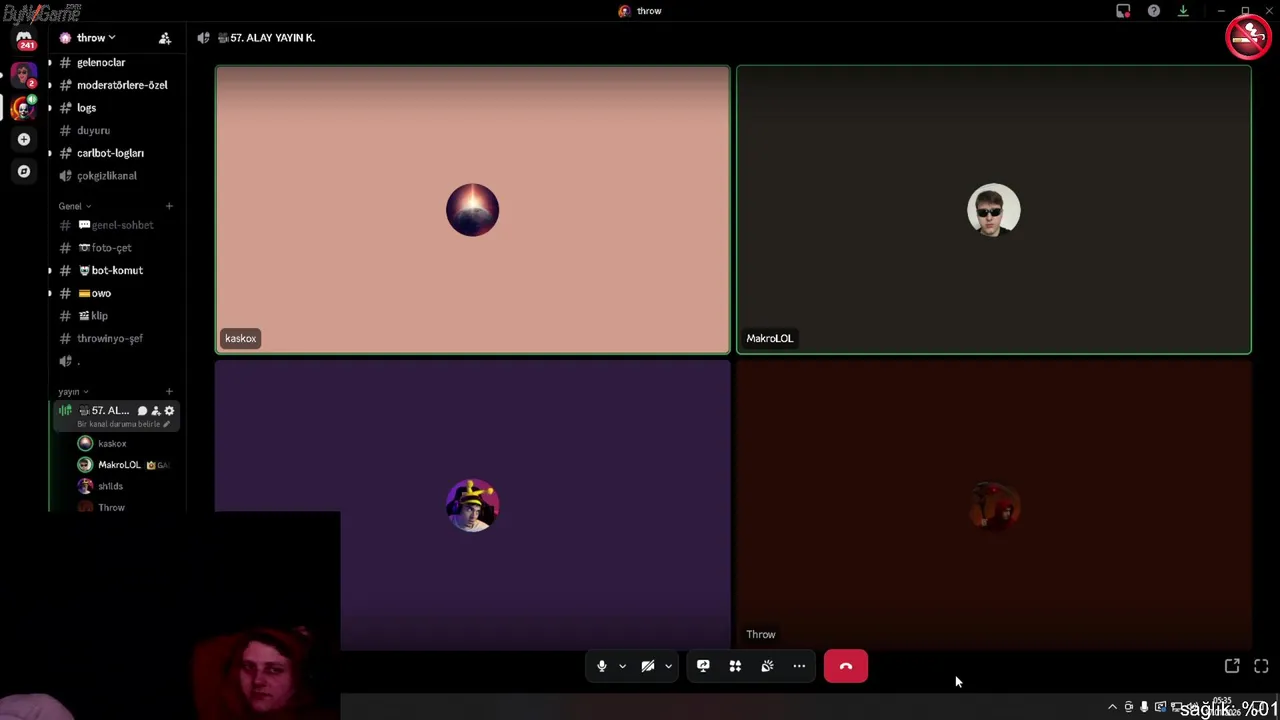
Task: Pop out the call window
Action: [1232, 666]
